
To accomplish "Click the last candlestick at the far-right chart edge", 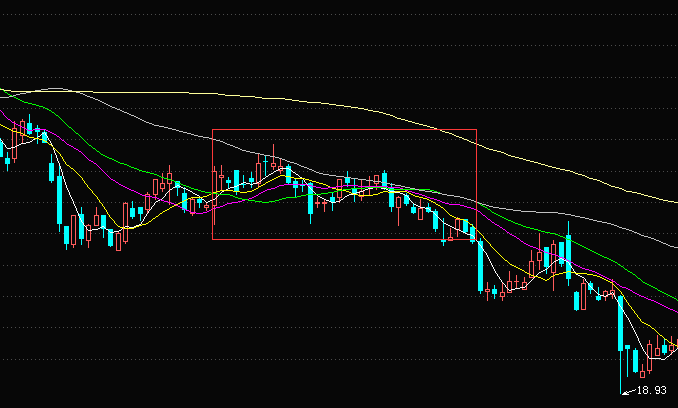I will tap(674, 347).
